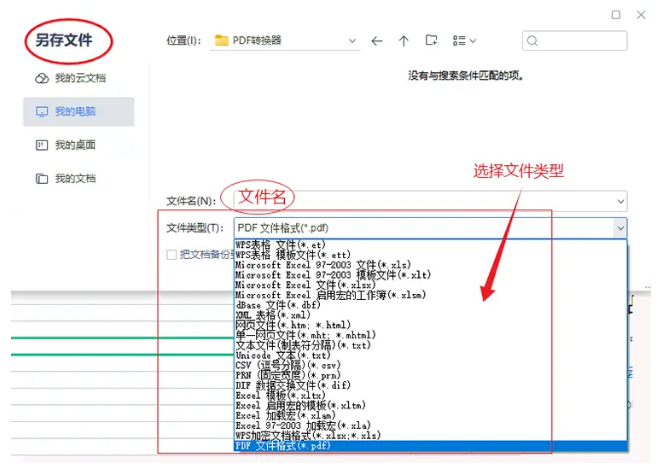The image size is (659, 470).
Task: Change the file list view mode
Action: click(x=464, y=41)
